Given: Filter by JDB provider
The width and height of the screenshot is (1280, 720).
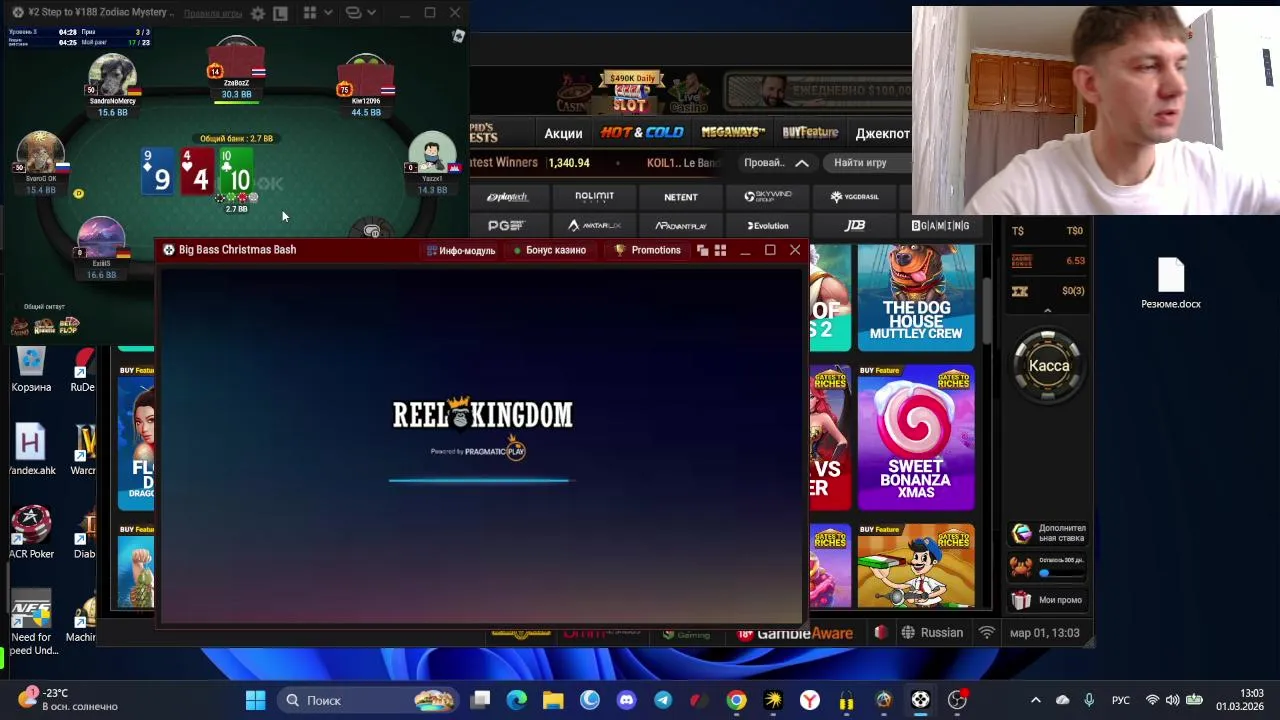Looking at the screenshot, I should (x=855, y=226).
